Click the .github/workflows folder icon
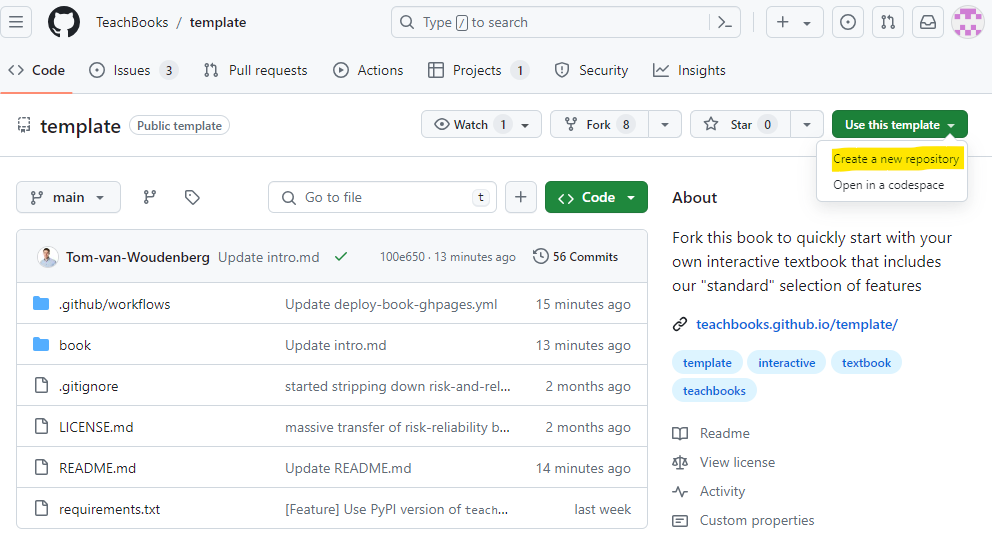The image size is (992, 538). click(41, 304)
